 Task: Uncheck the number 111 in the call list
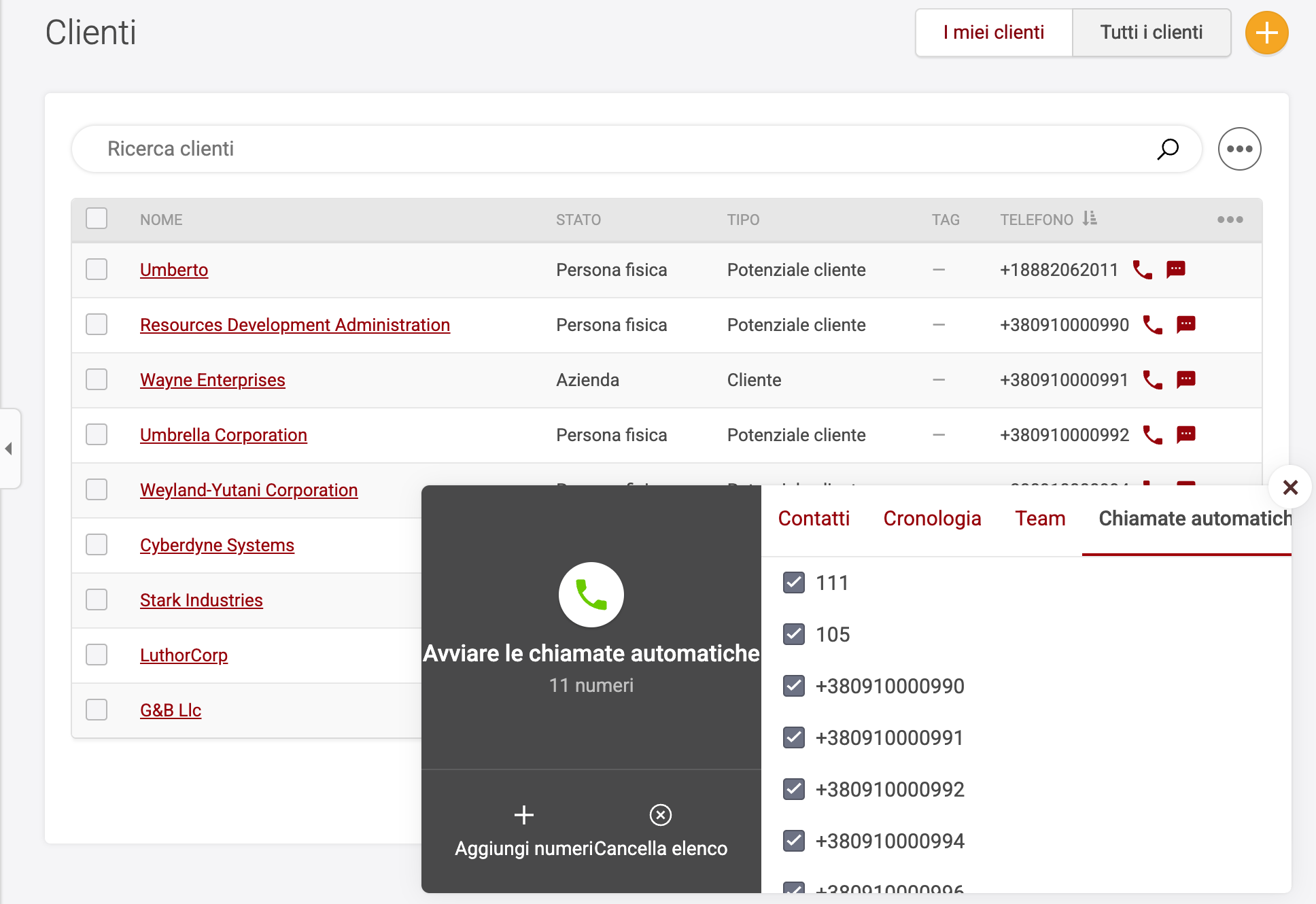pos(793,583)
